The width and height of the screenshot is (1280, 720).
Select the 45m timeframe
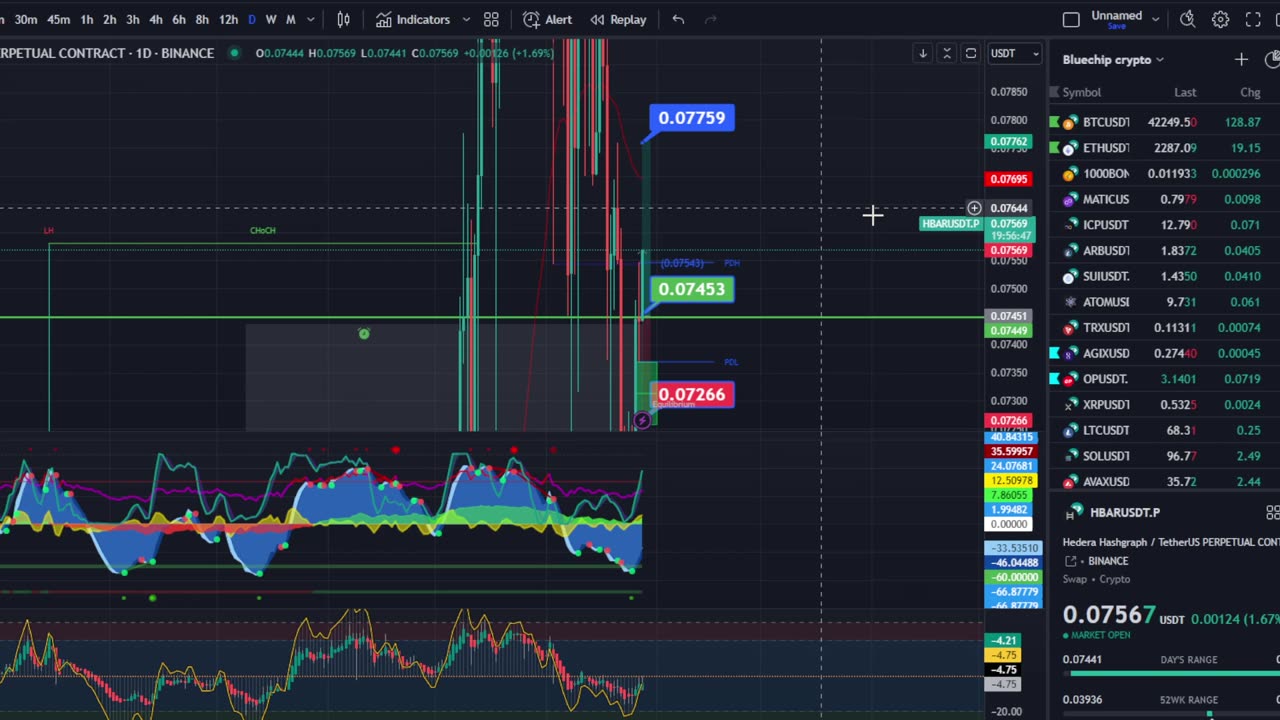[59, 19]
